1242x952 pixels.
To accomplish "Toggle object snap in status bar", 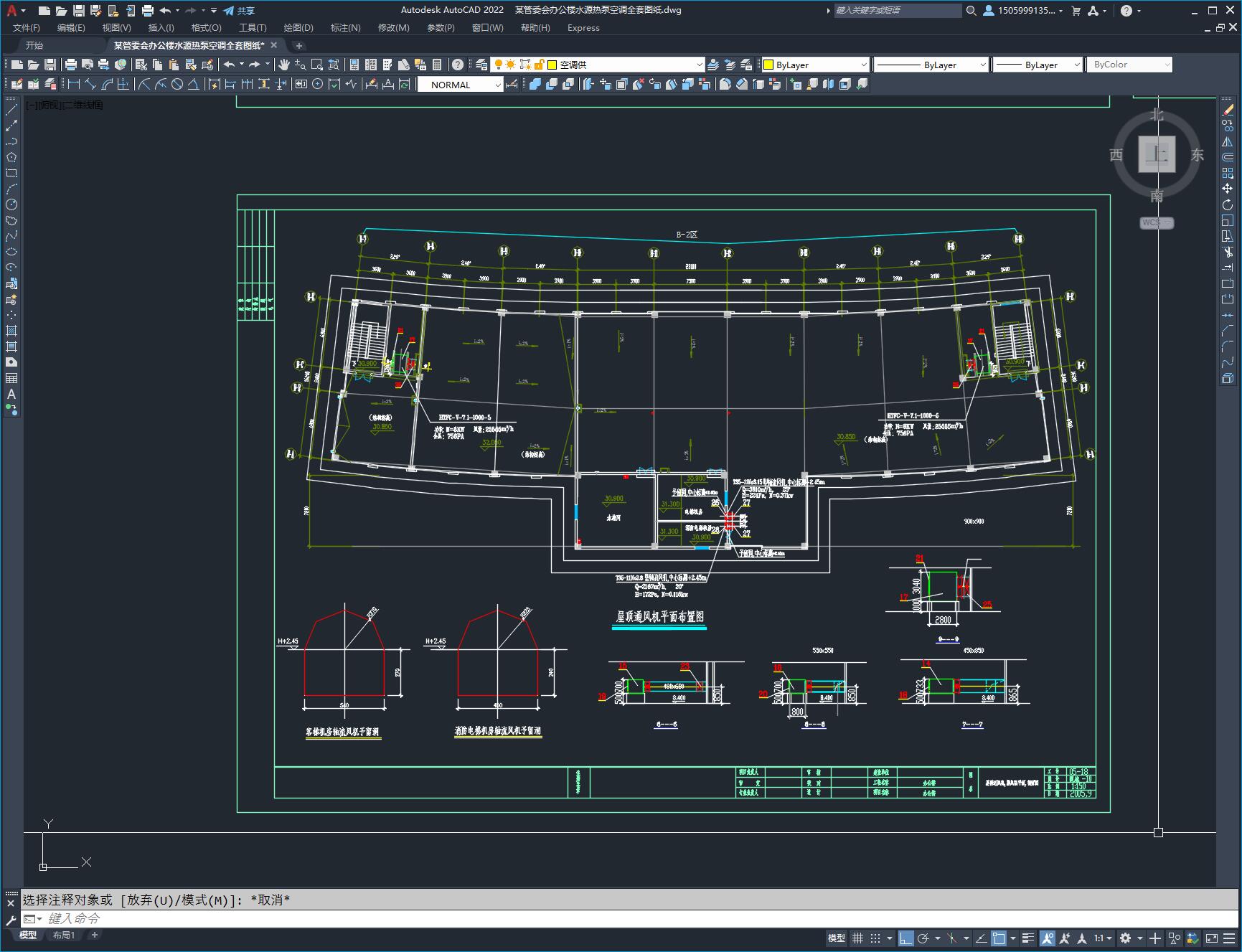I will point(999,938).
